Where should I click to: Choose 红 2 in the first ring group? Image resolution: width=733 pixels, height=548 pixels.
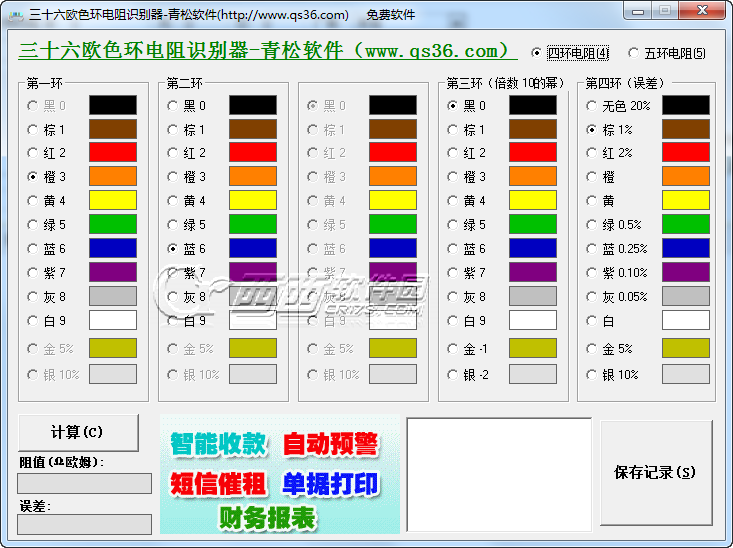tap(33, 153)
